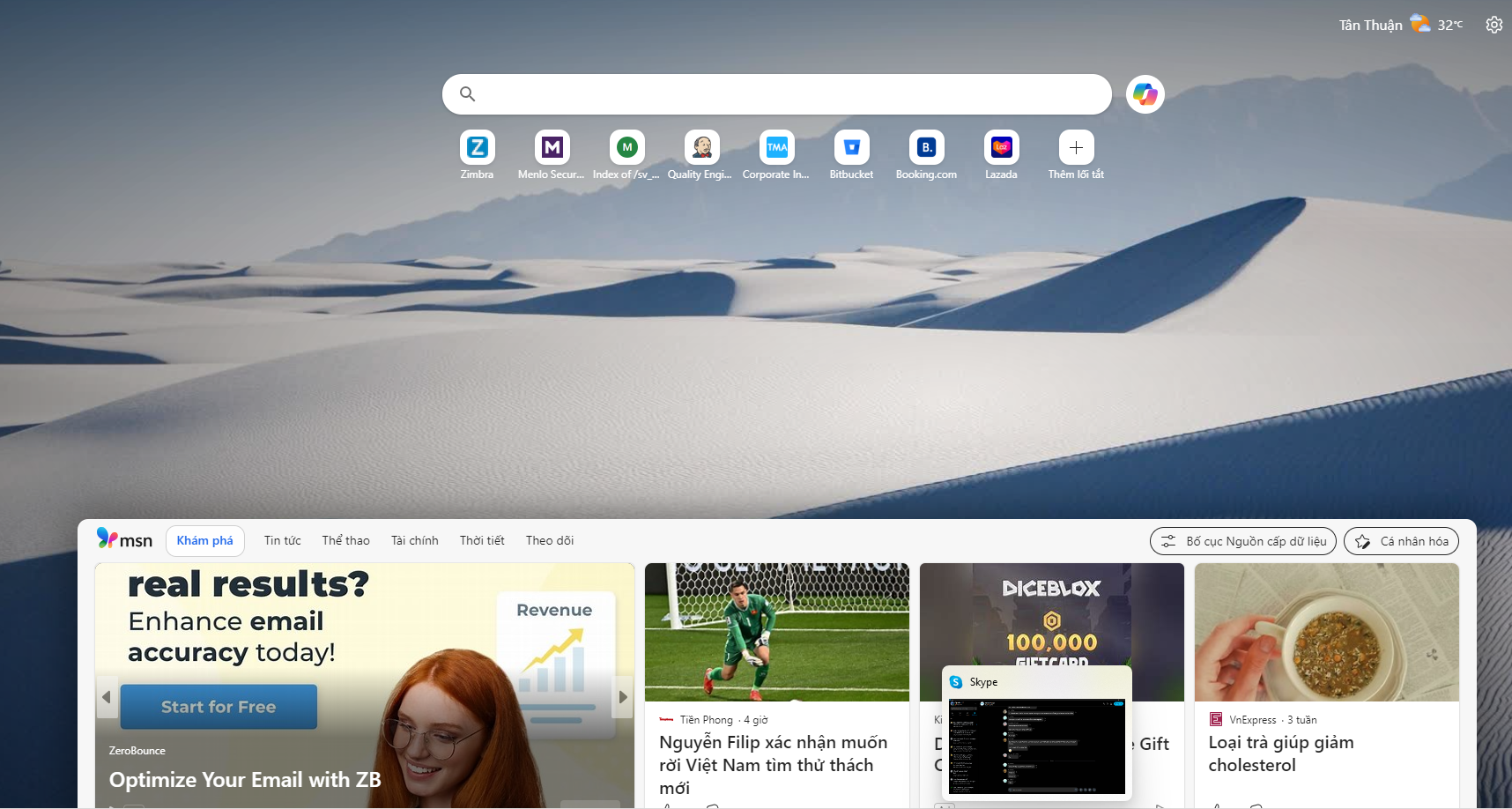The width and height of the screenshot is (1512, 809).
Task: Open the Bitbucket quick link
Action: tap(851, 148)
